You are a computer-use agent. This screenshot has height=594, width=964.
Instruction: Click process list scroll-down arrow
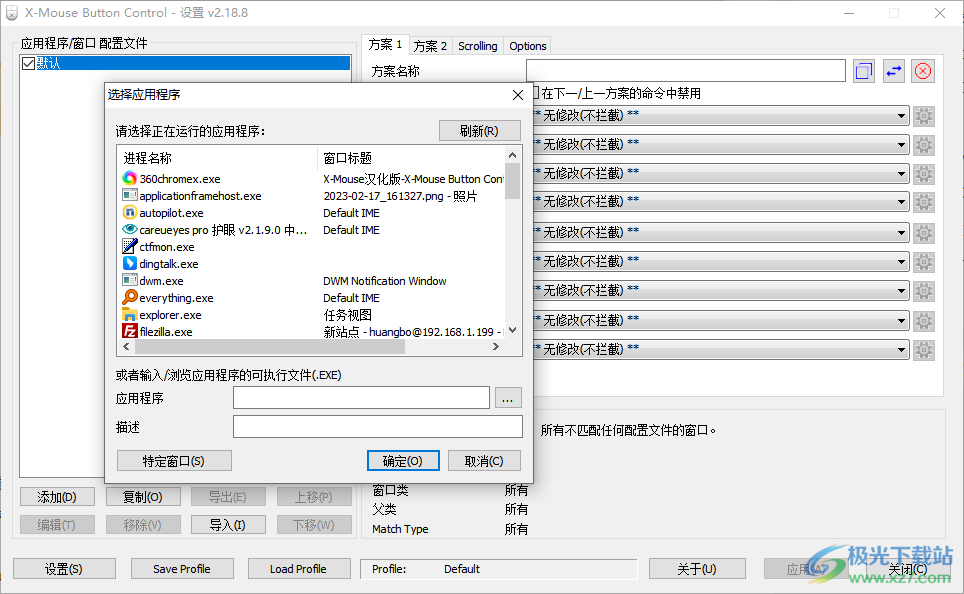(x=512, y=330)
